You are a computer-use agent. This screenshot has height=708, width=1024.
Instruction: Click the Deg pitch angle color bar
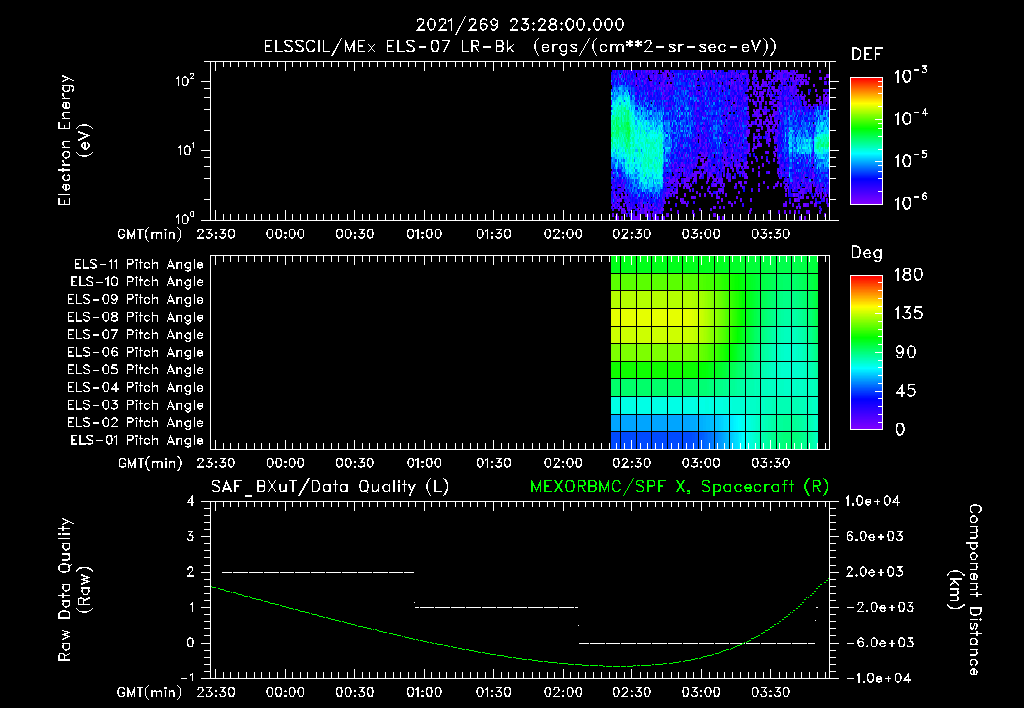[x=867, y=352]
